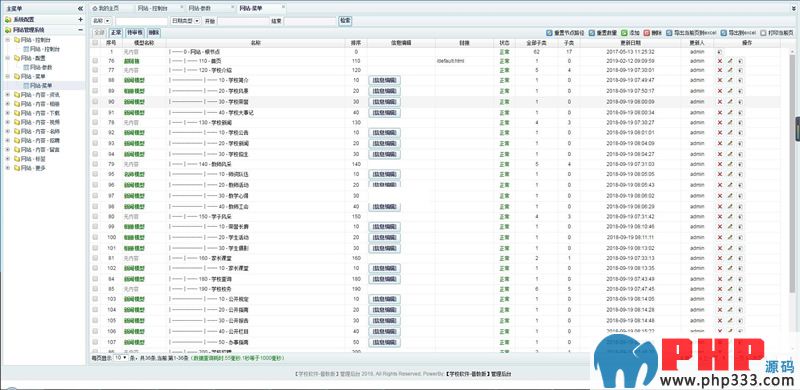Click the keyword input beside 名称 dropdown
Viewport: 800px width, 390px height.
(142, 21)
